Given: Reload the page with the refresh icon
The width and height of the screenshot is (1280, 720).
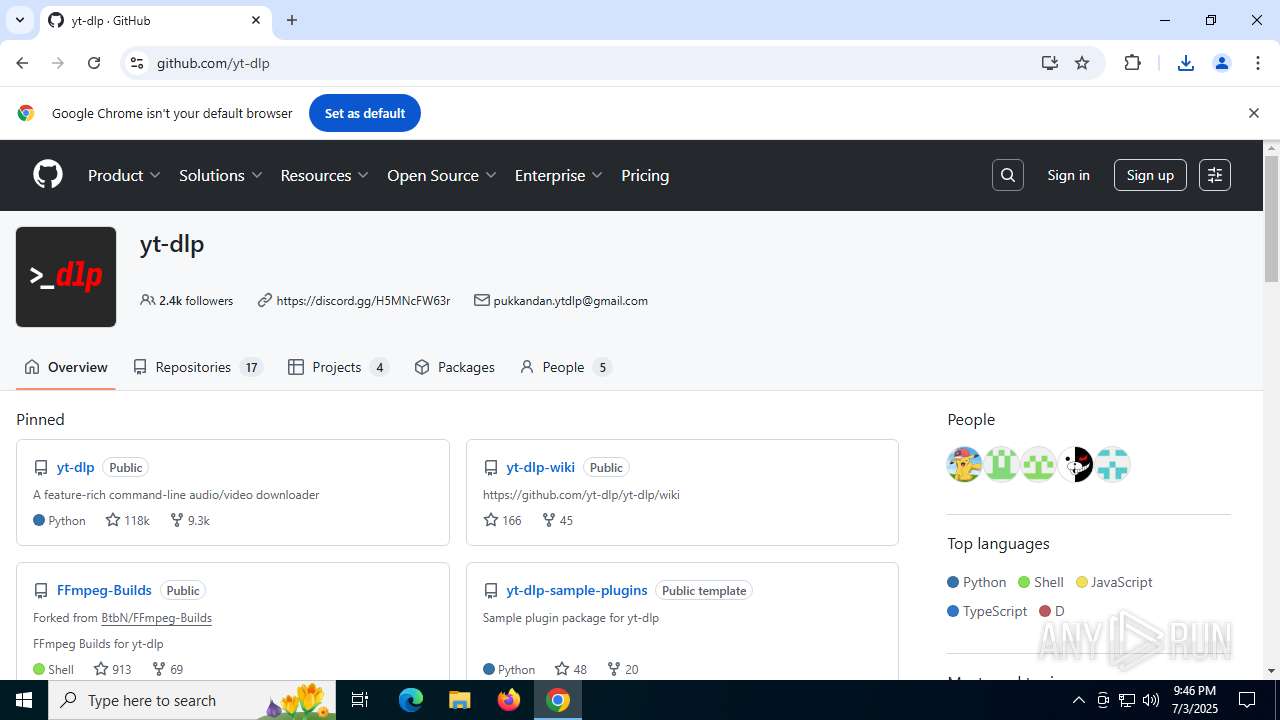Looking at the screenshot, I should click(94, 63).
